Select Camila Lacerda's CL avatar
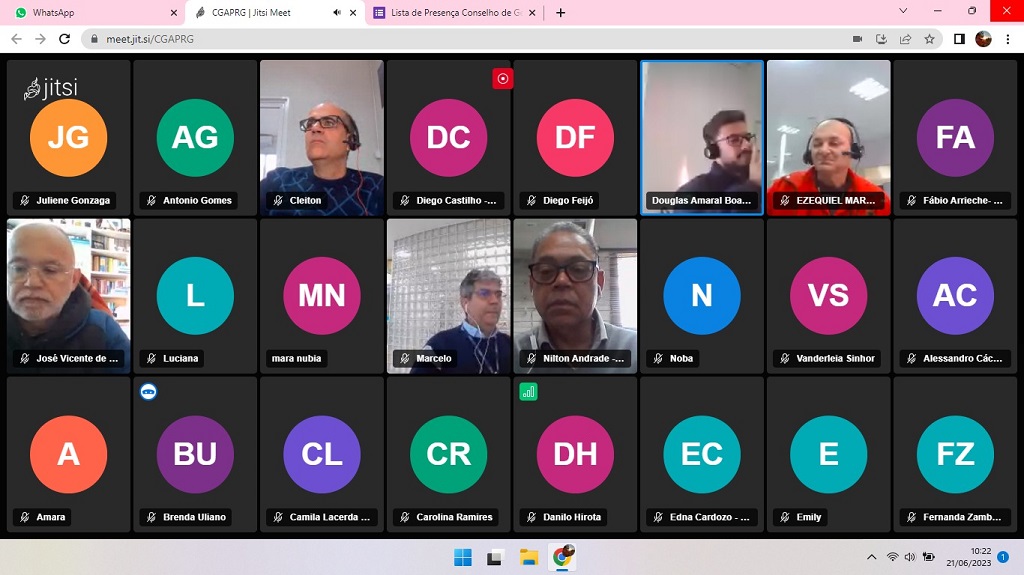Viewport: 1024px width, 575px height. 322,454
